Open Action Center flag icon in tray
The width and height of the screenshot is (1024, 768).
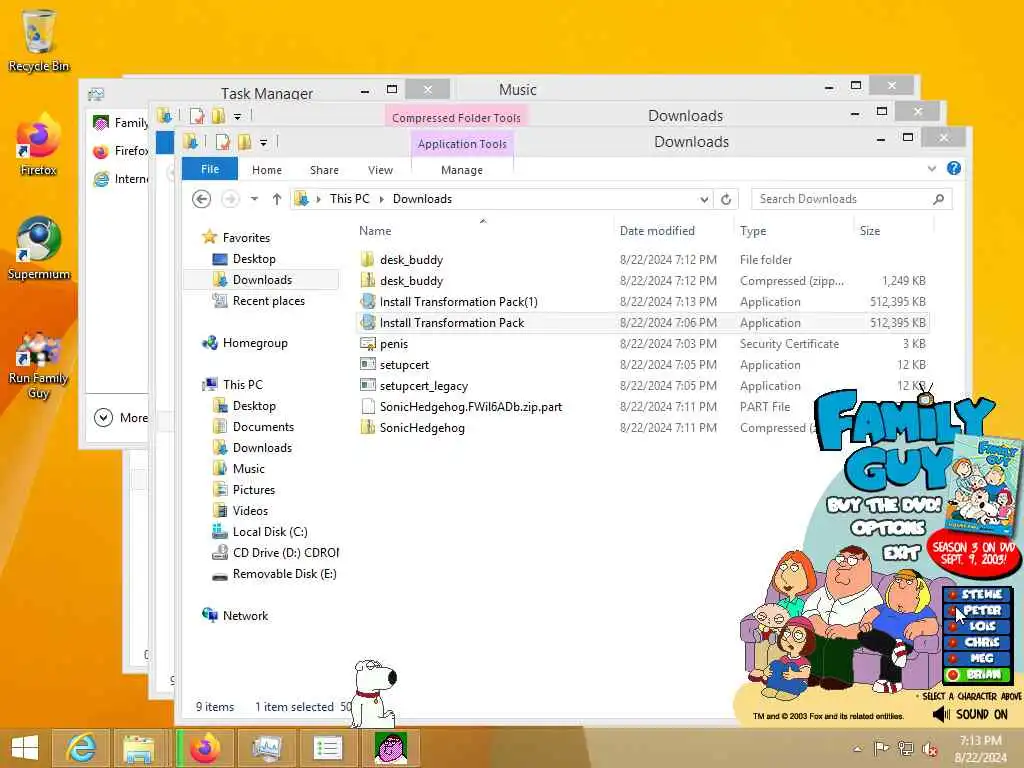881,749
